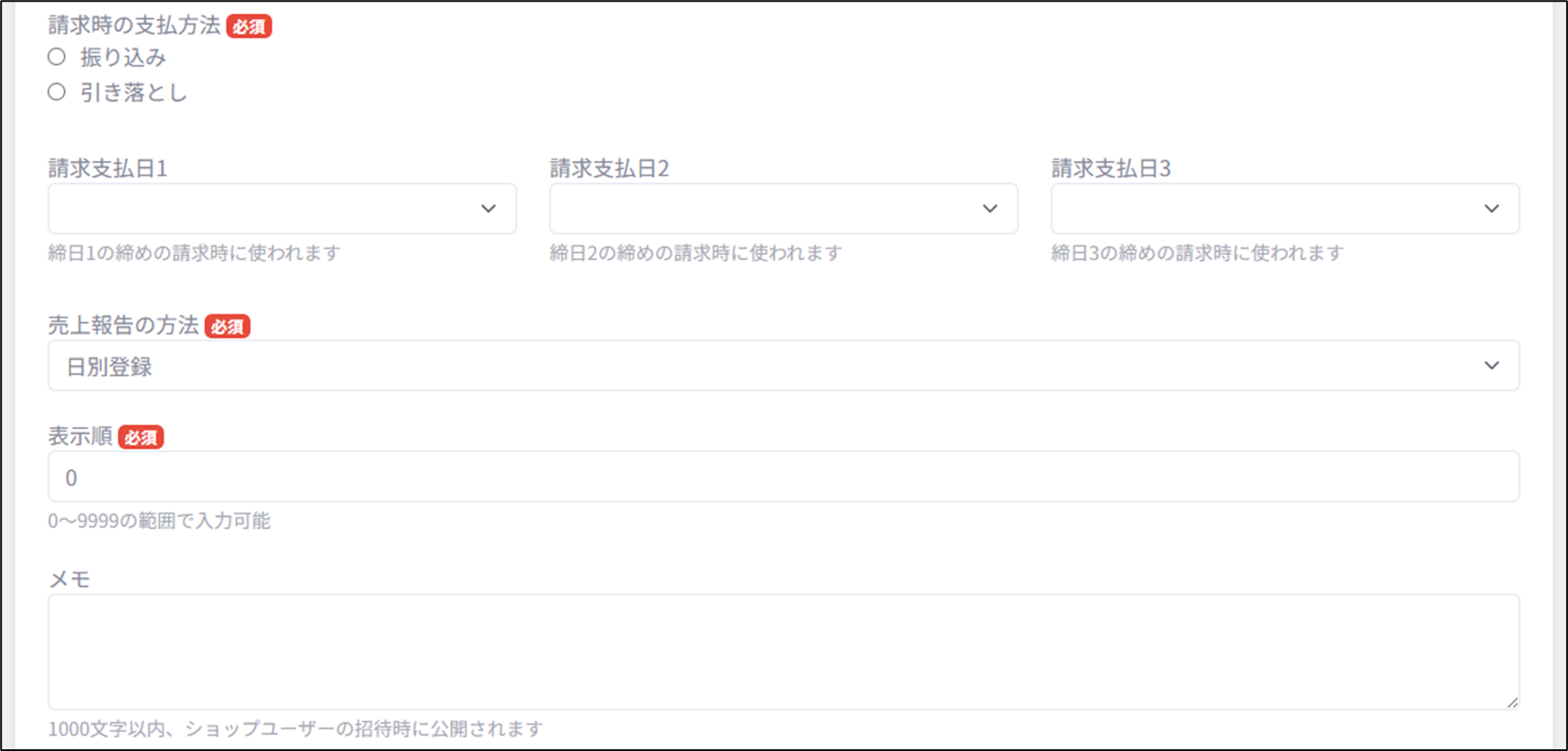The image size is (1568, 751).
Task: Click the chevron arrow in 請求支払日2
Action: (x=990, y=209)
